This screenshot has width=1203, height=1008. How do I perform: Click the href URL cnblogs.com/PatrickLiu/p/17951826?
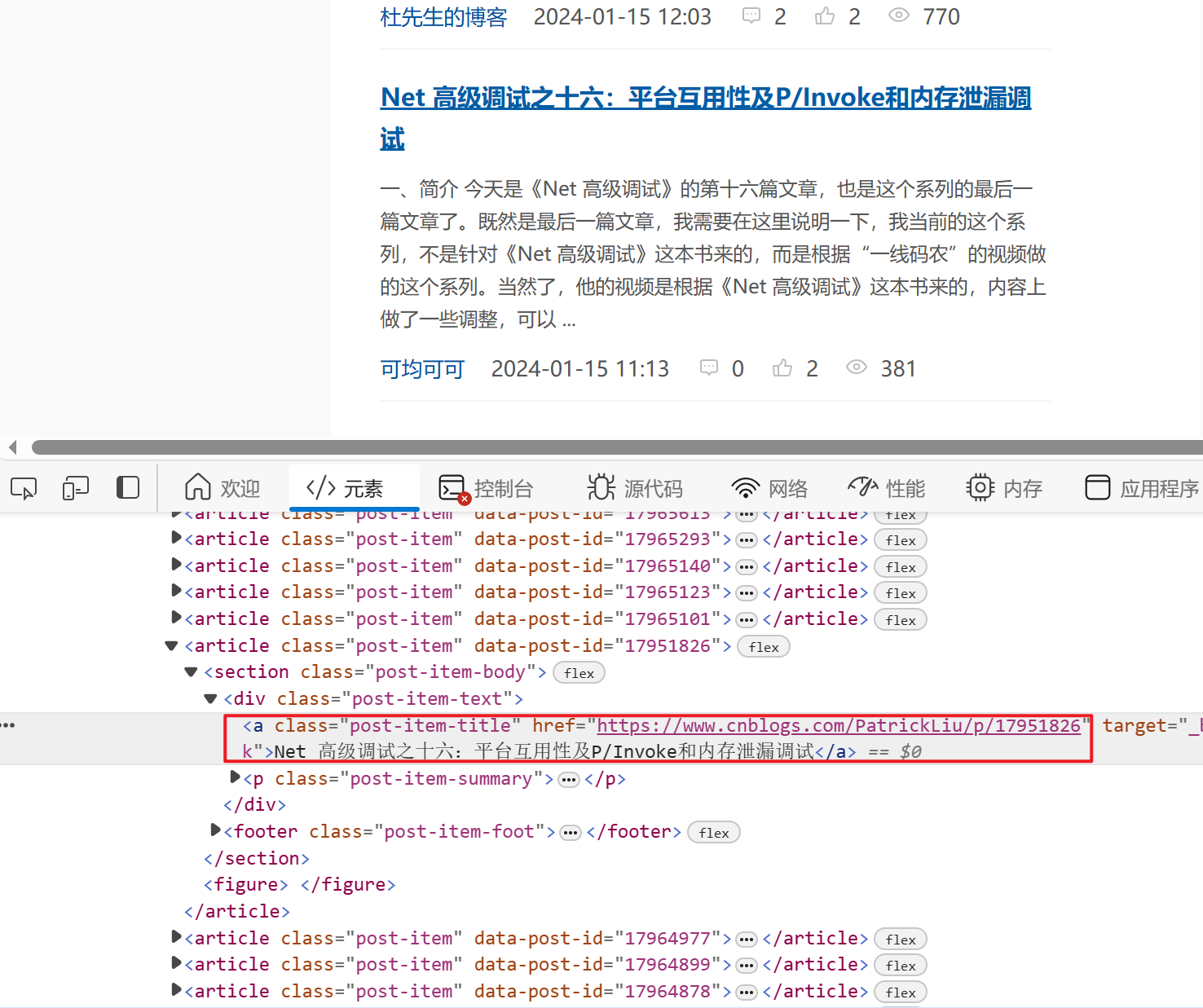[x=839, y=725]
